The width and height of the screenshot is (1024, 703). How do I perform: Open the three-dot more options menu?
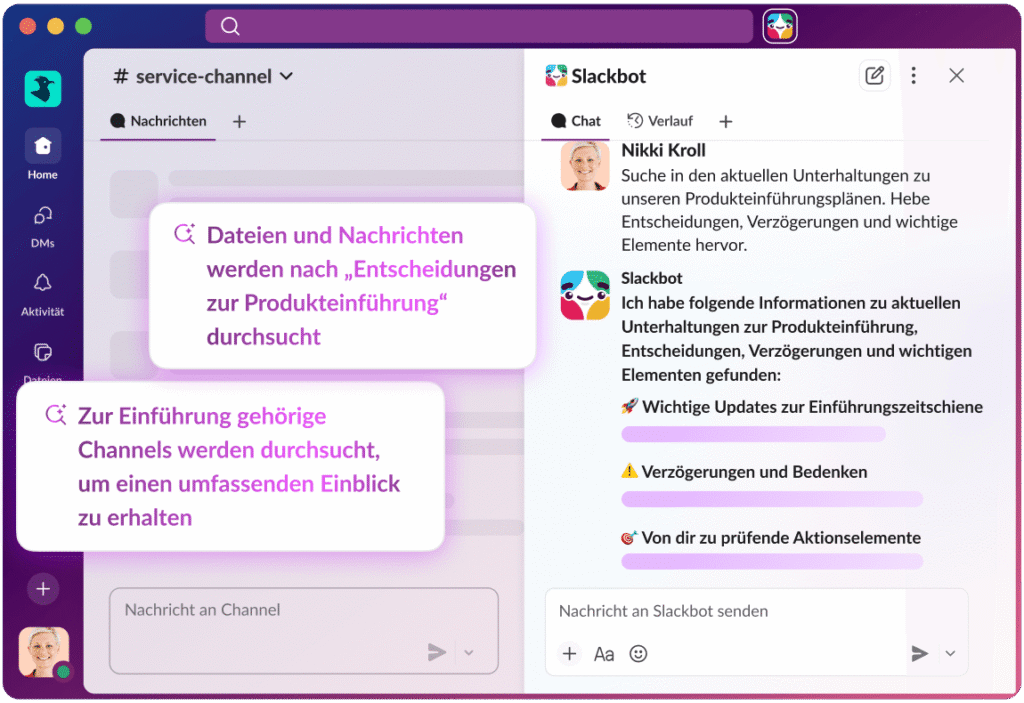pos(914,76)
